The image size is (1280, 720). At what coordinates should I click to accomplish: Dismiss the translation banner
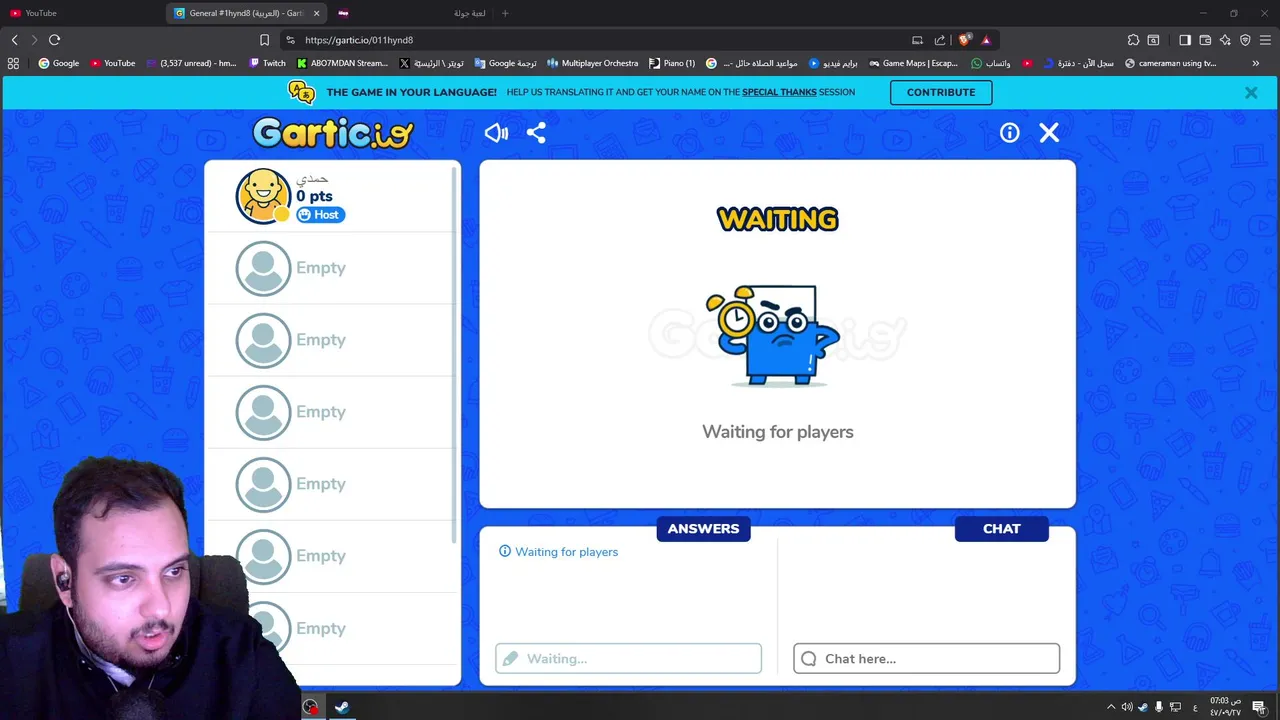pos(1251,92)
